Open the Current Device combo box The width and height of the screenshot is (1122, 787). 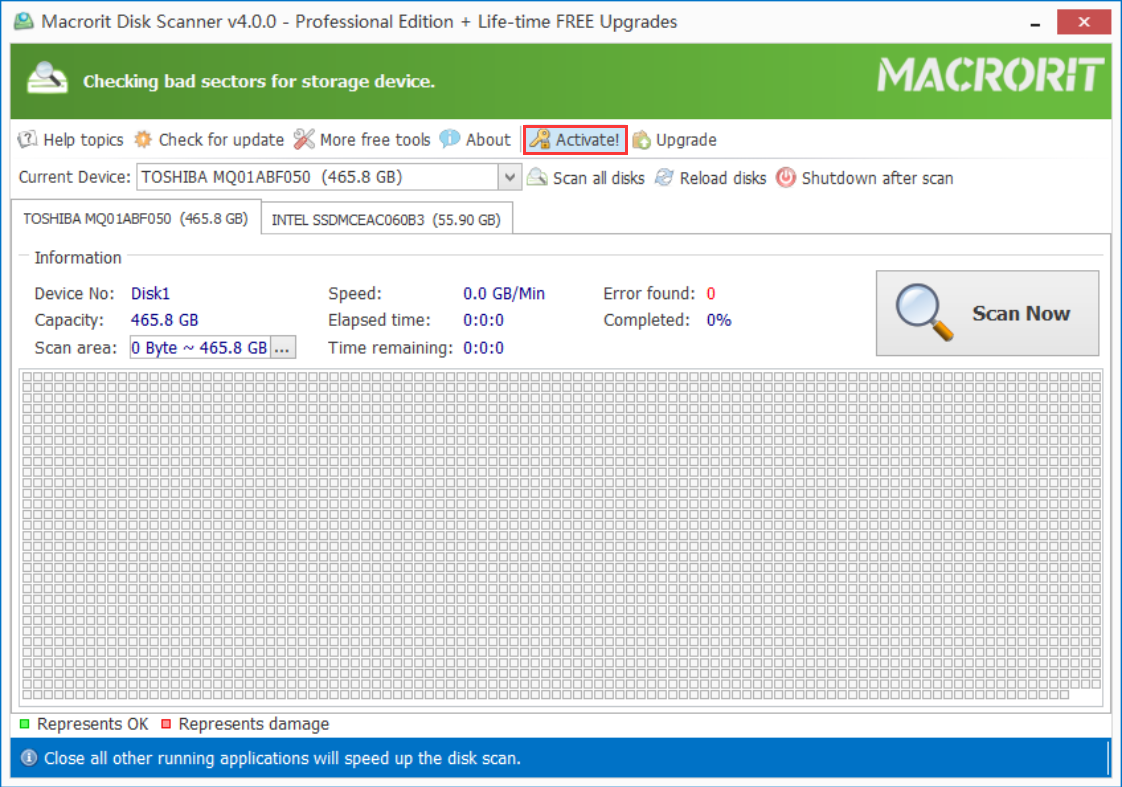coord(328,177)
